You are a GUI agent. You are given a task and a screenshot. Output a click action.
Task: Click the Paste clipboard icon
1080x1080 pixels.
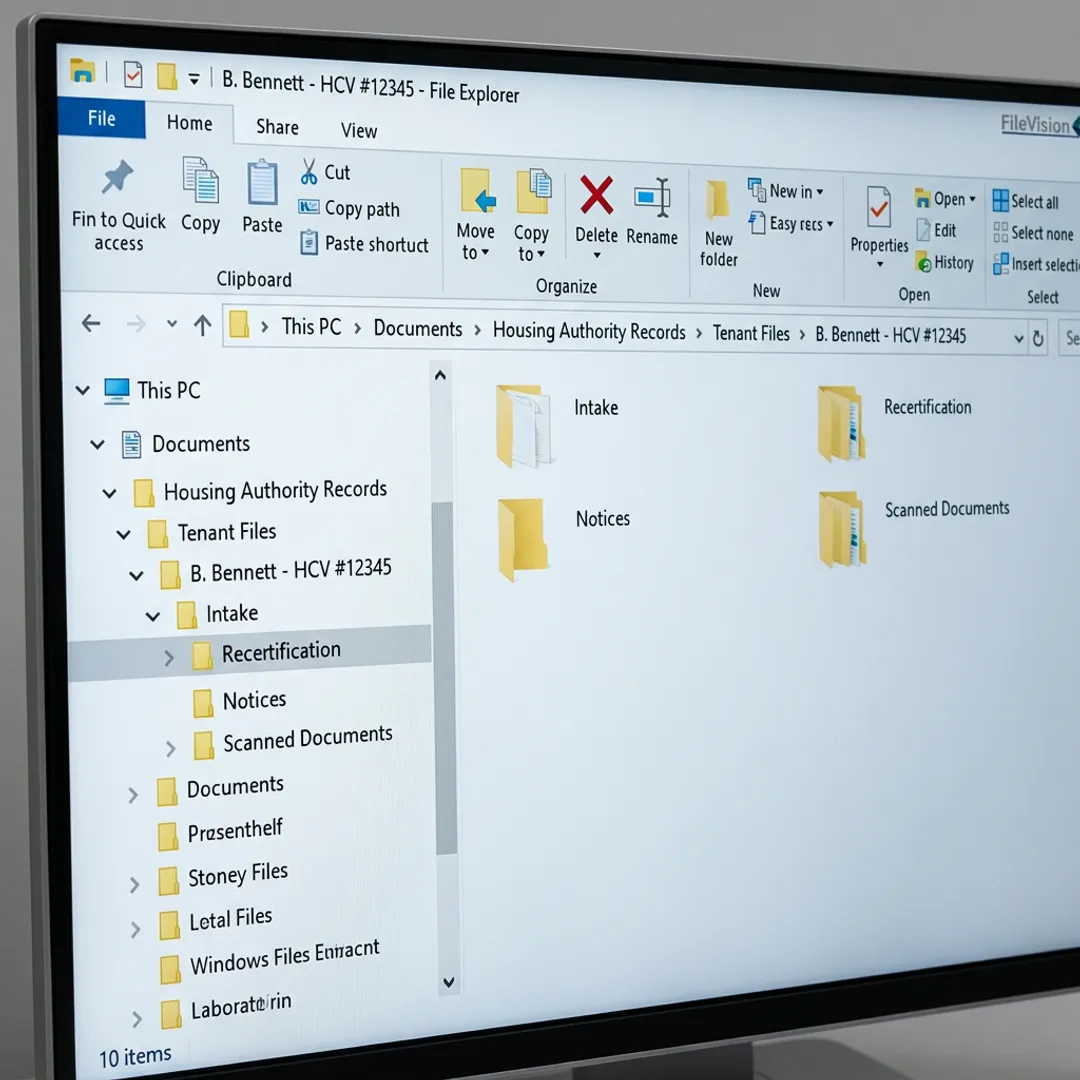tap(262, 183)
